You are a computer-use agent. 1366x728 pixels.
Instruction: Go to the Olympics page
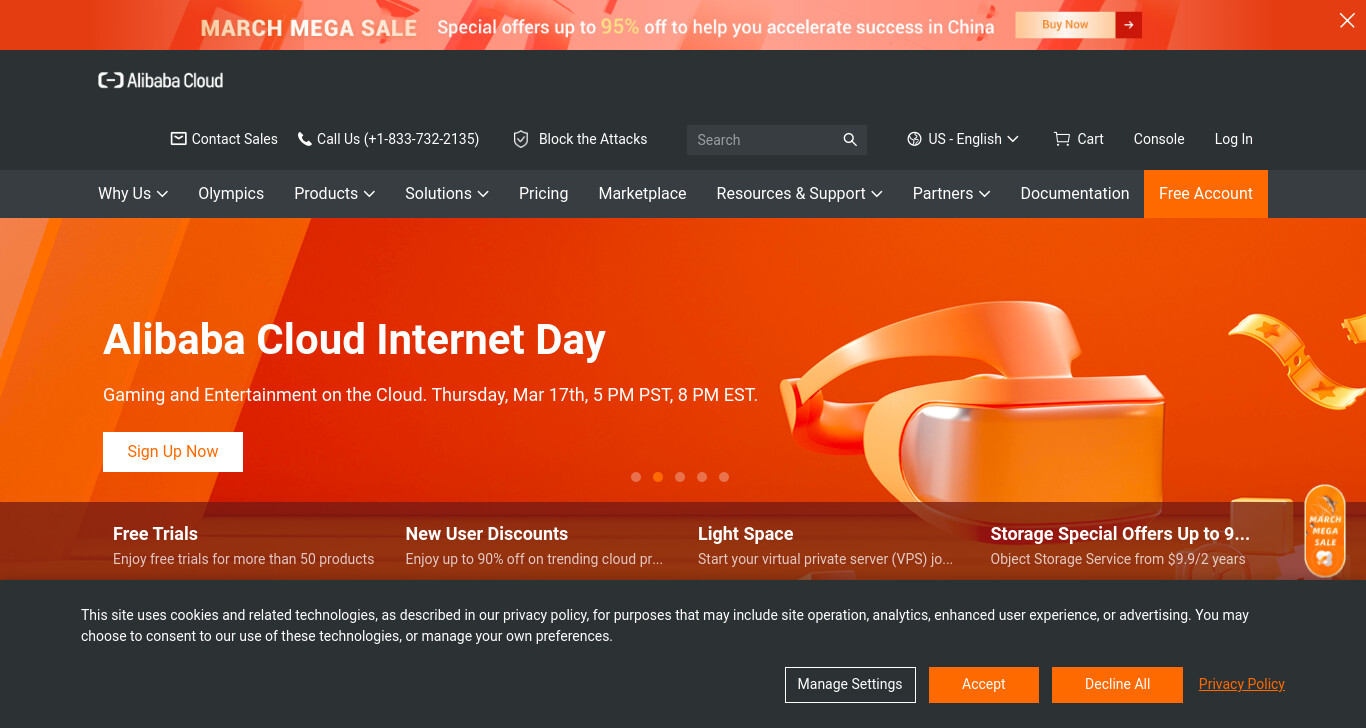tap(231, 194)
